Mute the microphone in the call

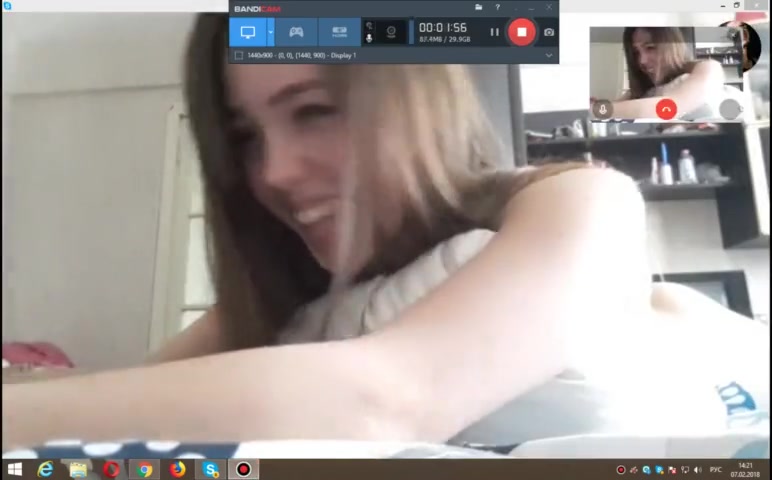pos(602,109)
